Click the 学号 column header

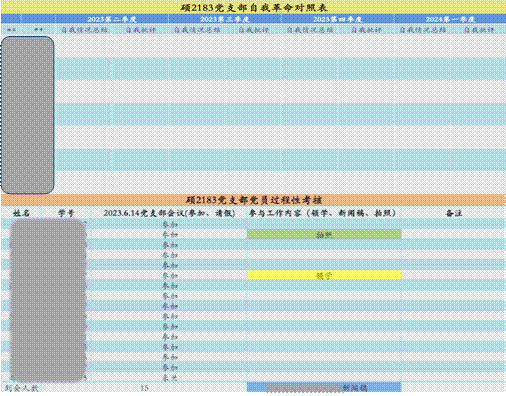(x=66, y=213)
